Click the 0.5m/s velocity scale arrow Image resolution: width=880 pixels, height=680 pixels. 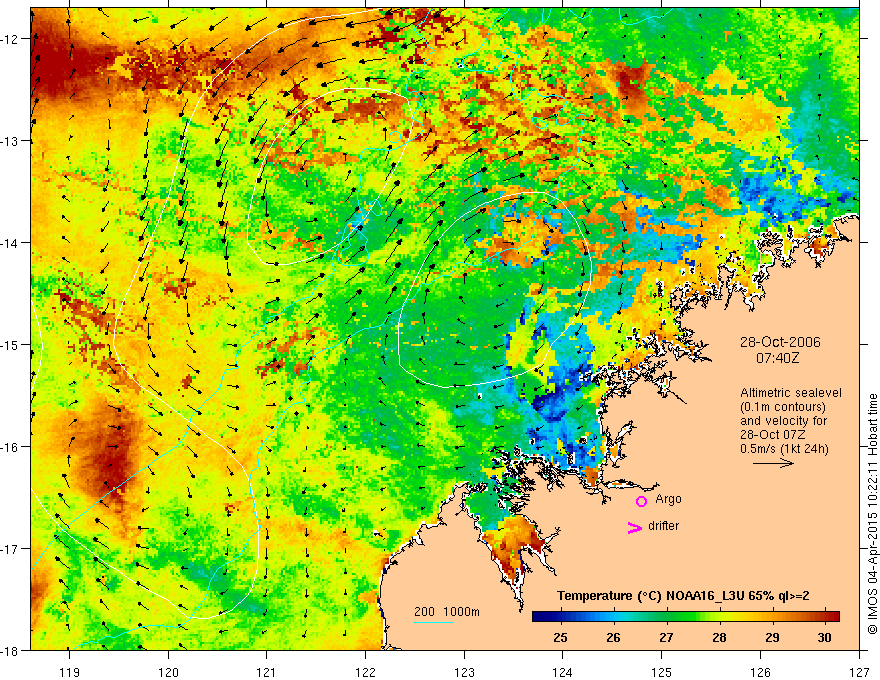click(x=773, y=463)
